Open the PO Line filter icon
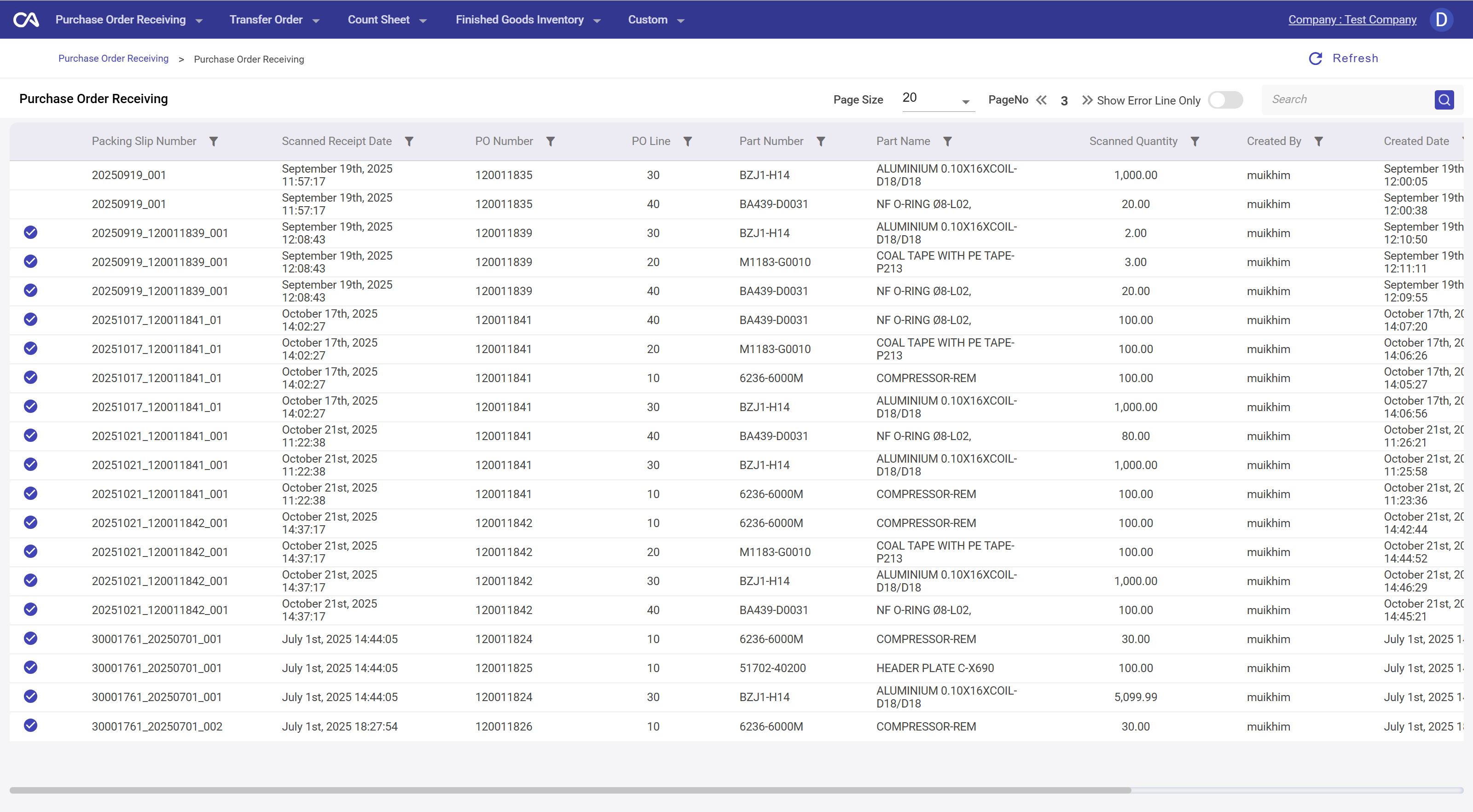 (687, 141)
